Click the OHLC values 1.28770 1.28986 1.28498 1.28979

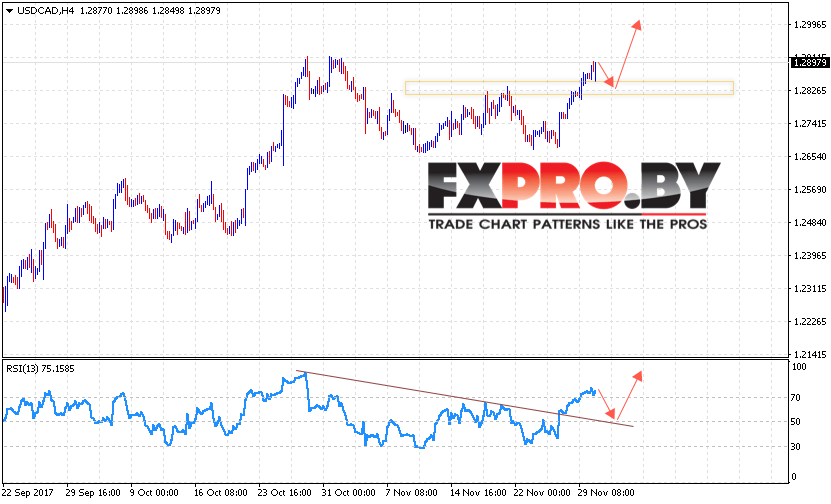150,11
